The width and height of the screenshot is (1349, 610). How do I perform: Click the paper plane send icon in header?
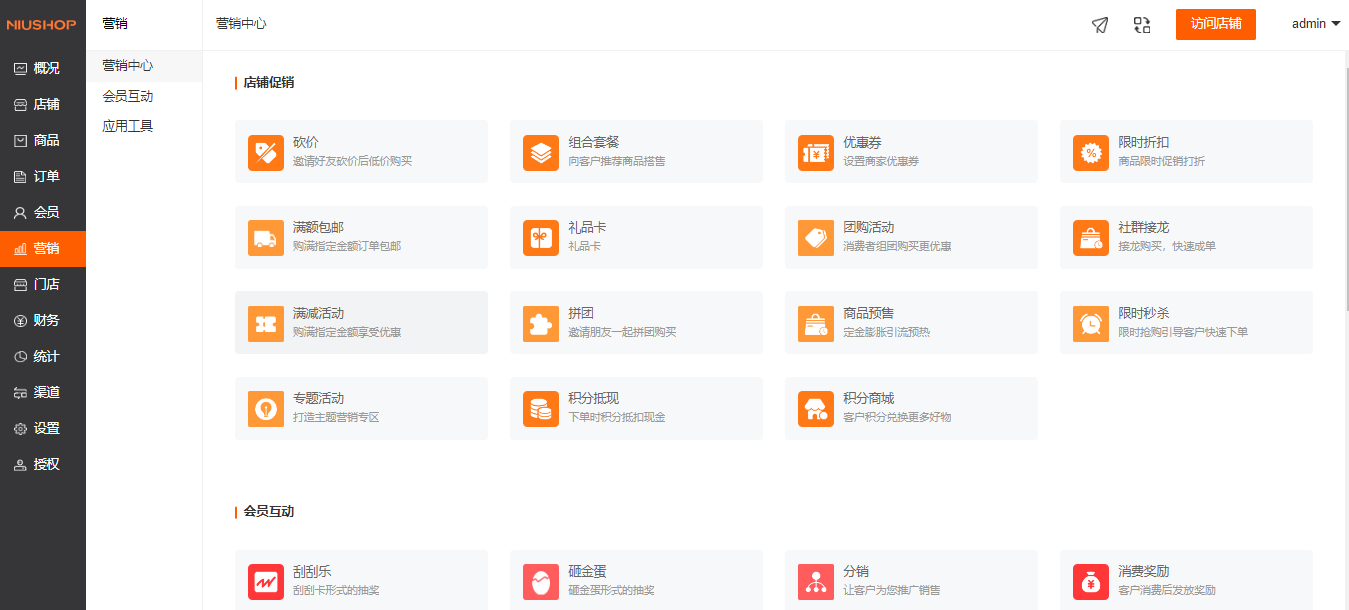(x=1099, y=25)
